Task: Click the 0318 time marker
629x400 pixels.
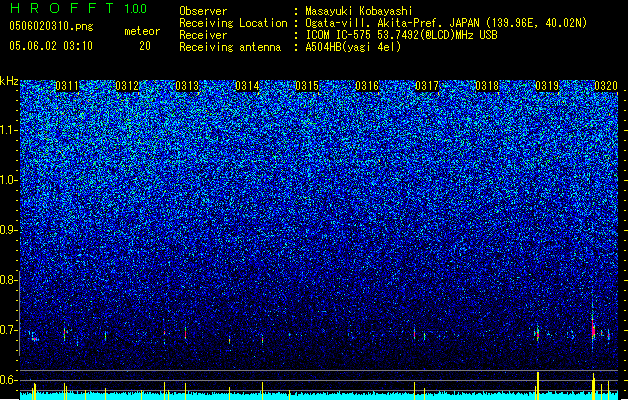Action: click(487, 86)
